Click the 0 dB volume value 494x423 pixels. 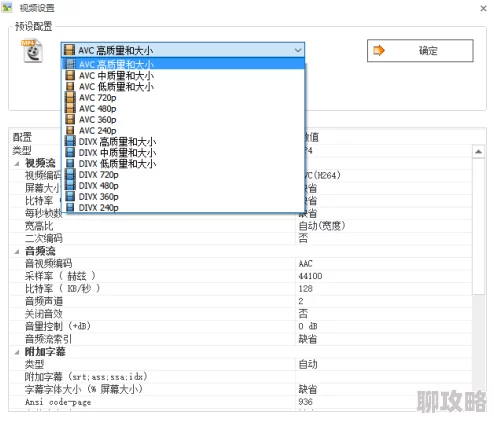[x=308, y=326]
